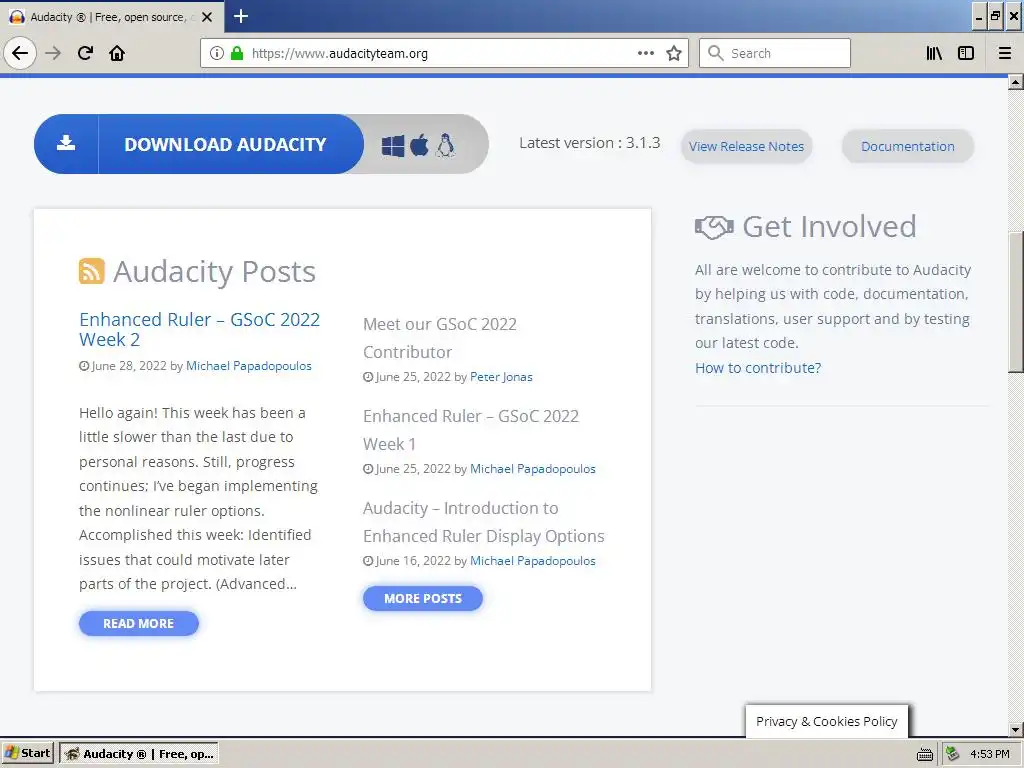
Task: Open Introduction to Enhanced Ruler Display Options post
Action: 483,522
